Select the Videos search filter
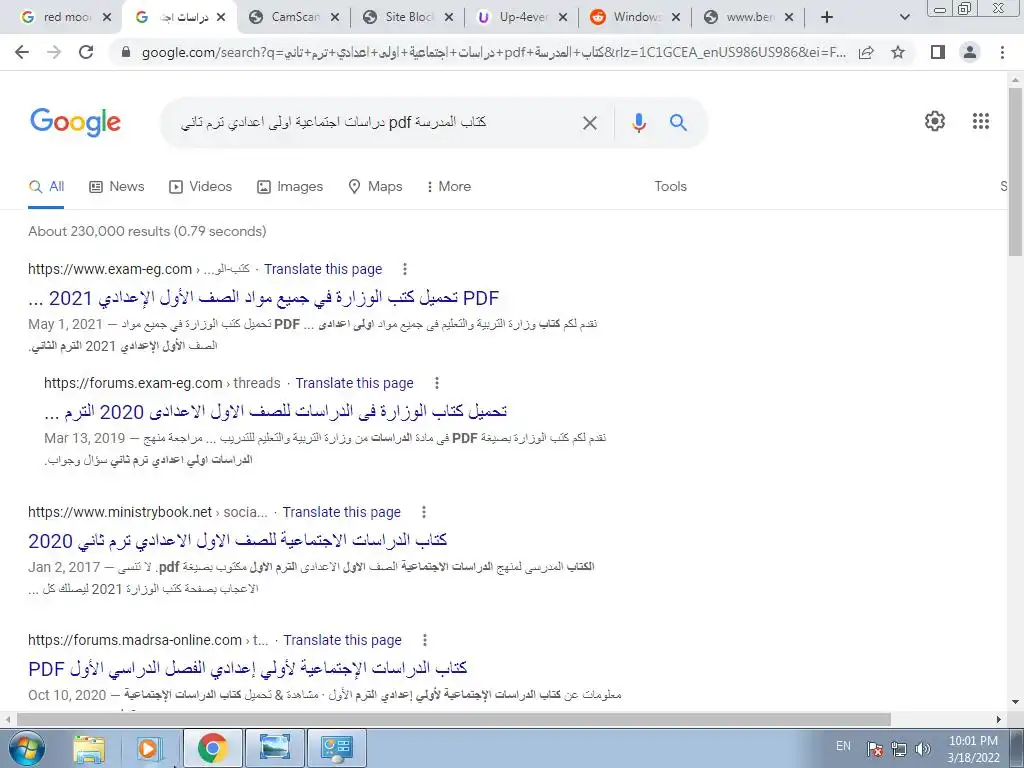1024x768 pixels. 200,187
